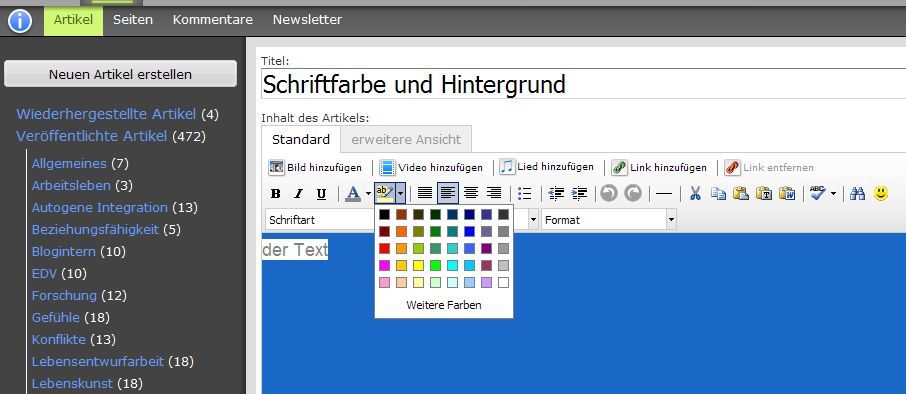Click the blue info icon

coord(20,22)
